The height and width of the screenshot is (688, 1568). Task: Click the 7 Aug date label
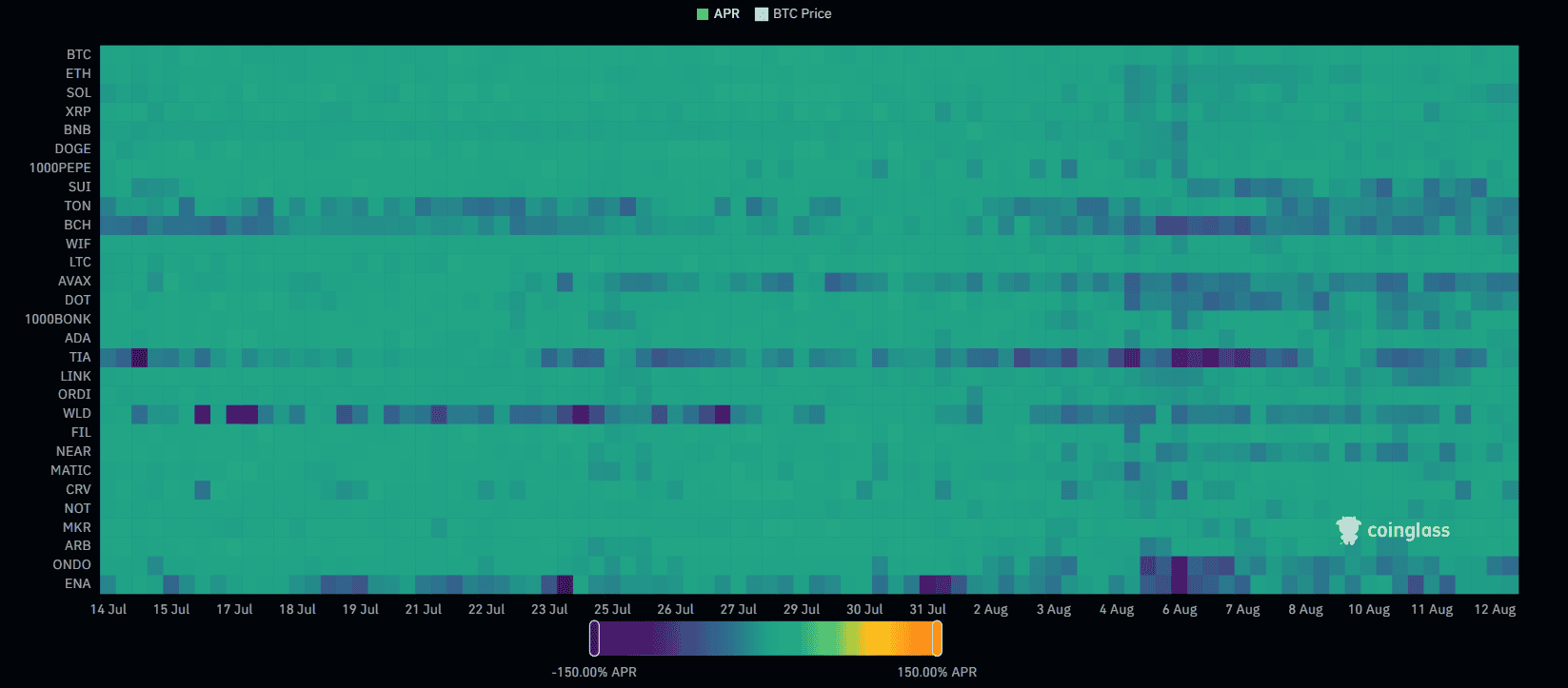pyautogui.click(x=1242, y=609)
